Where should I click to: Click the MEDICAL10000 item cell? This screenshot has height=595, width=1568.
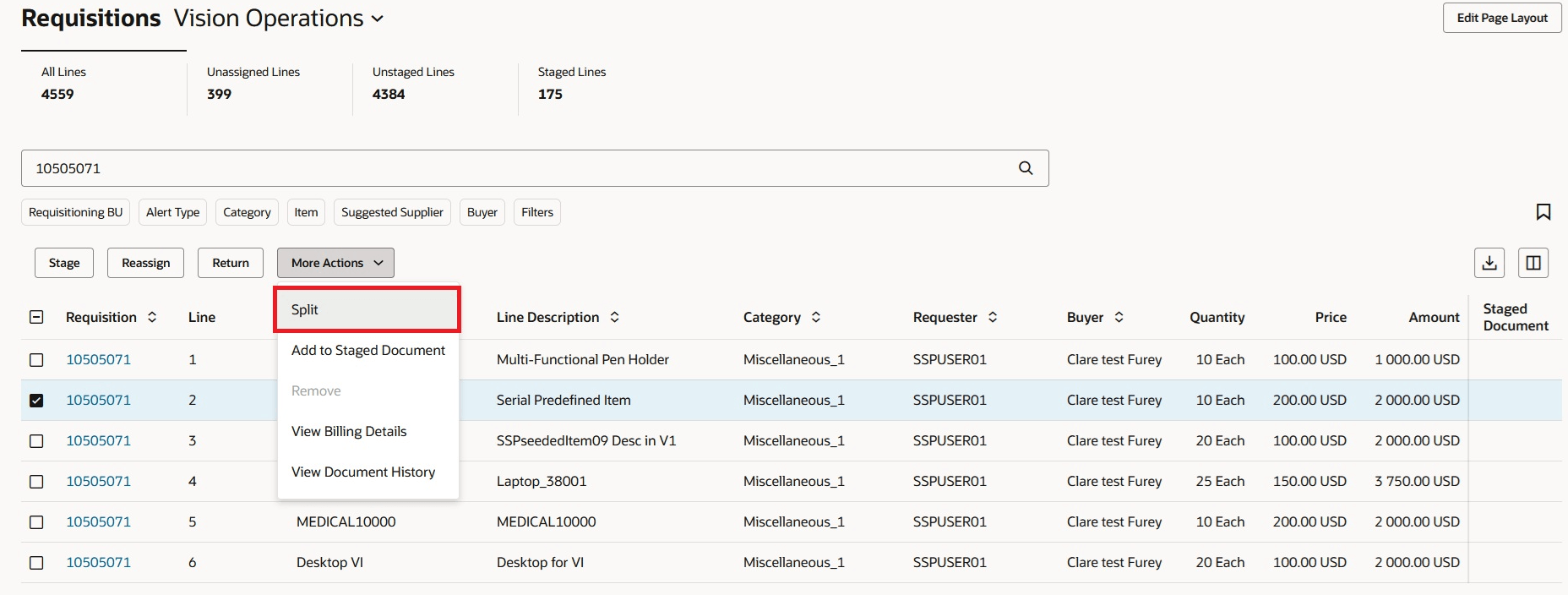[x=346, y=521]
